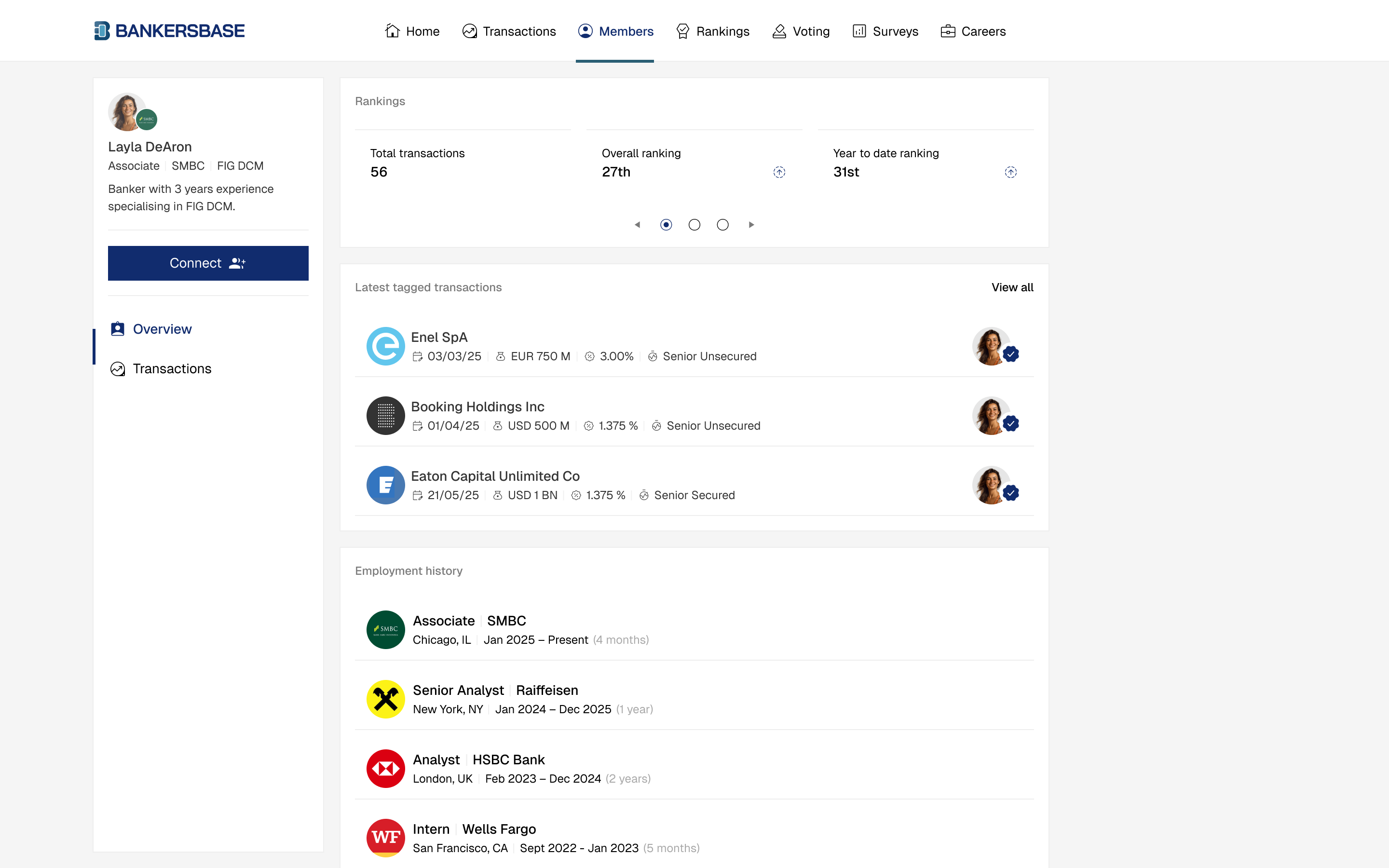Viewport: 1389px width, 868px height.
Task: Click the USD 1 BN amount
Action: click(x=532, y=495)
